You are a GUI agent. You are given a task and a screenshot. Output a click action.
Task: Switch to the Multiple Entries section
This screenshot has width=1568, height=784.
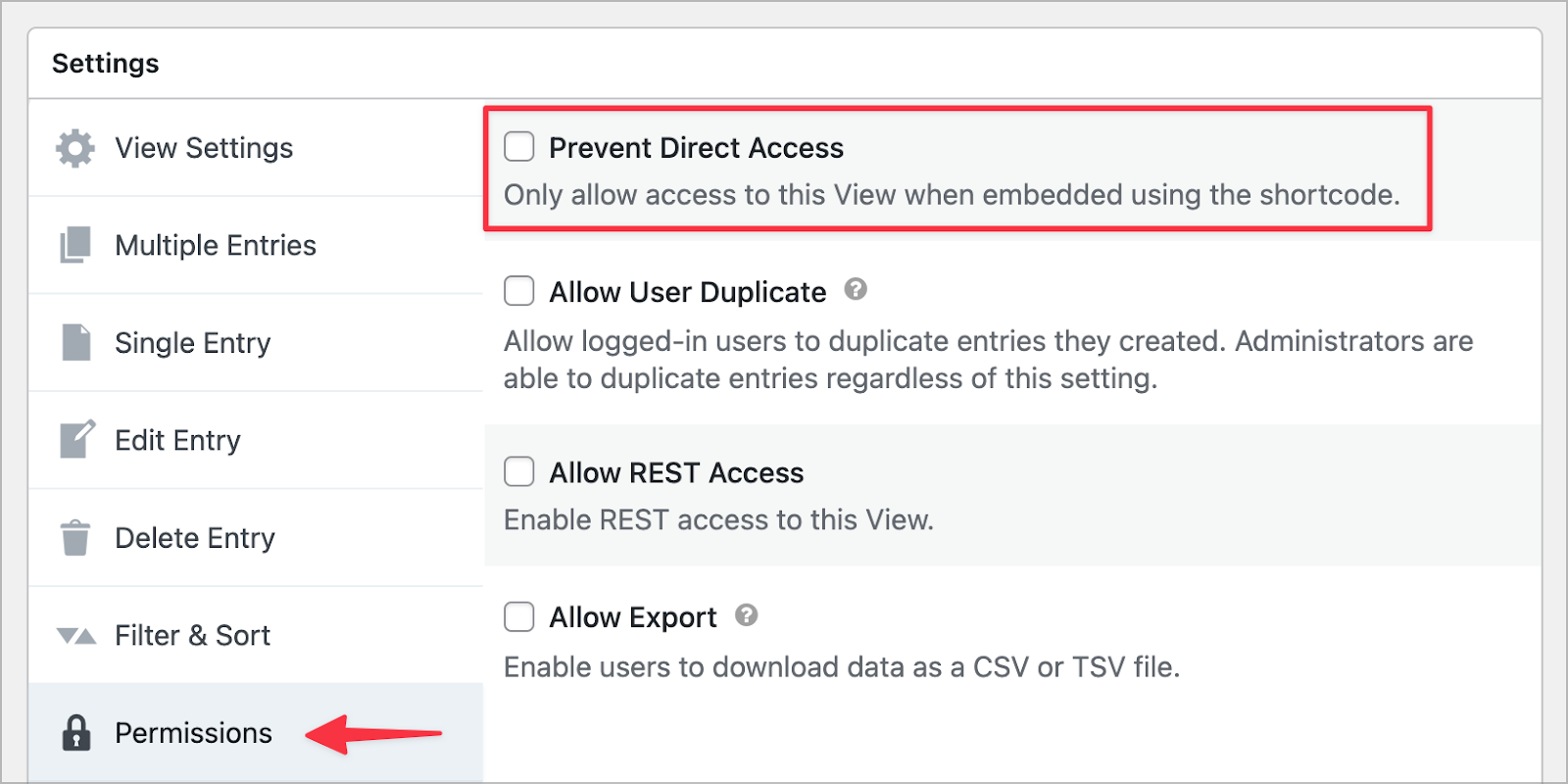[x=216, y=245]
